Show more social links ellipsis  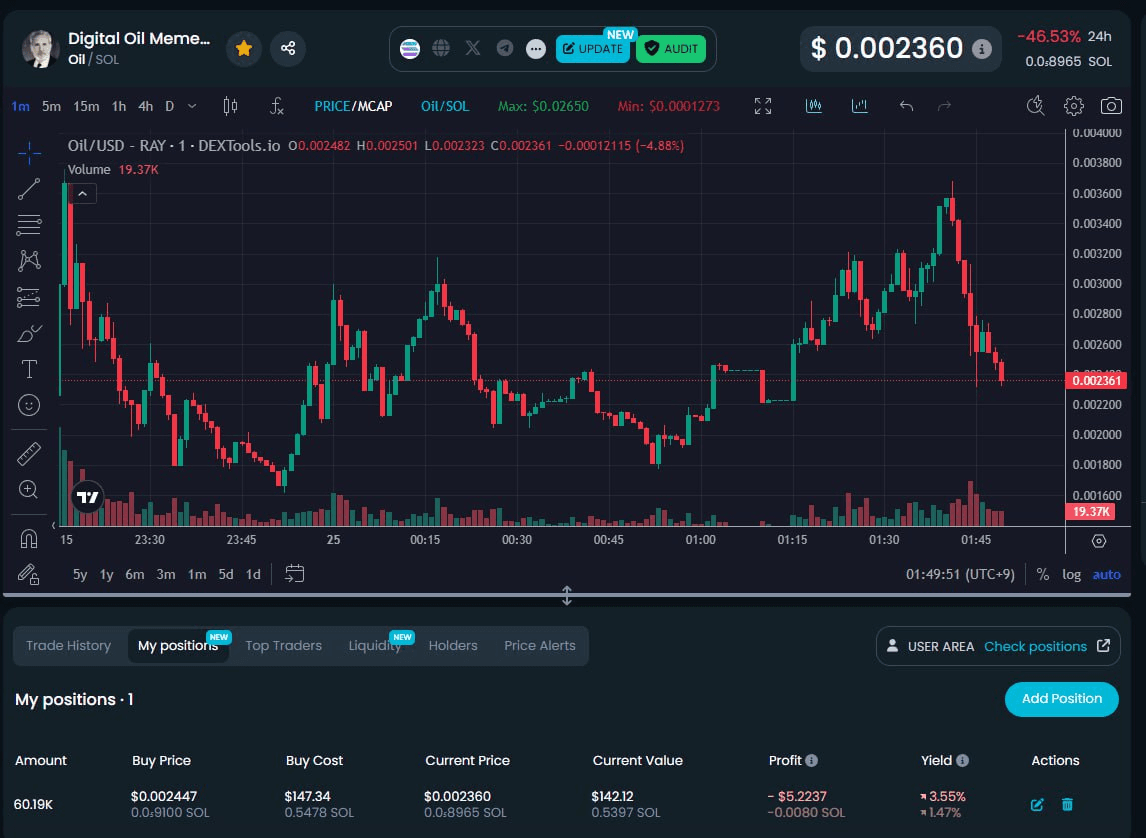click(x=536, y=49)
